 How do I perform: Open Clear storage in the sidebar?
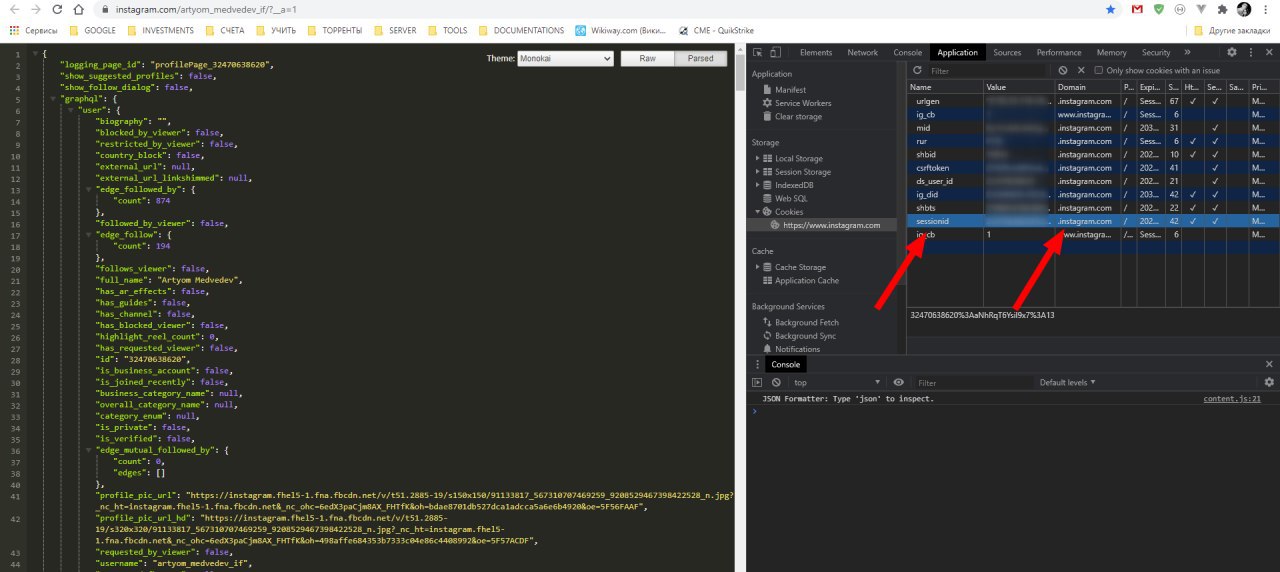point(798,116)
